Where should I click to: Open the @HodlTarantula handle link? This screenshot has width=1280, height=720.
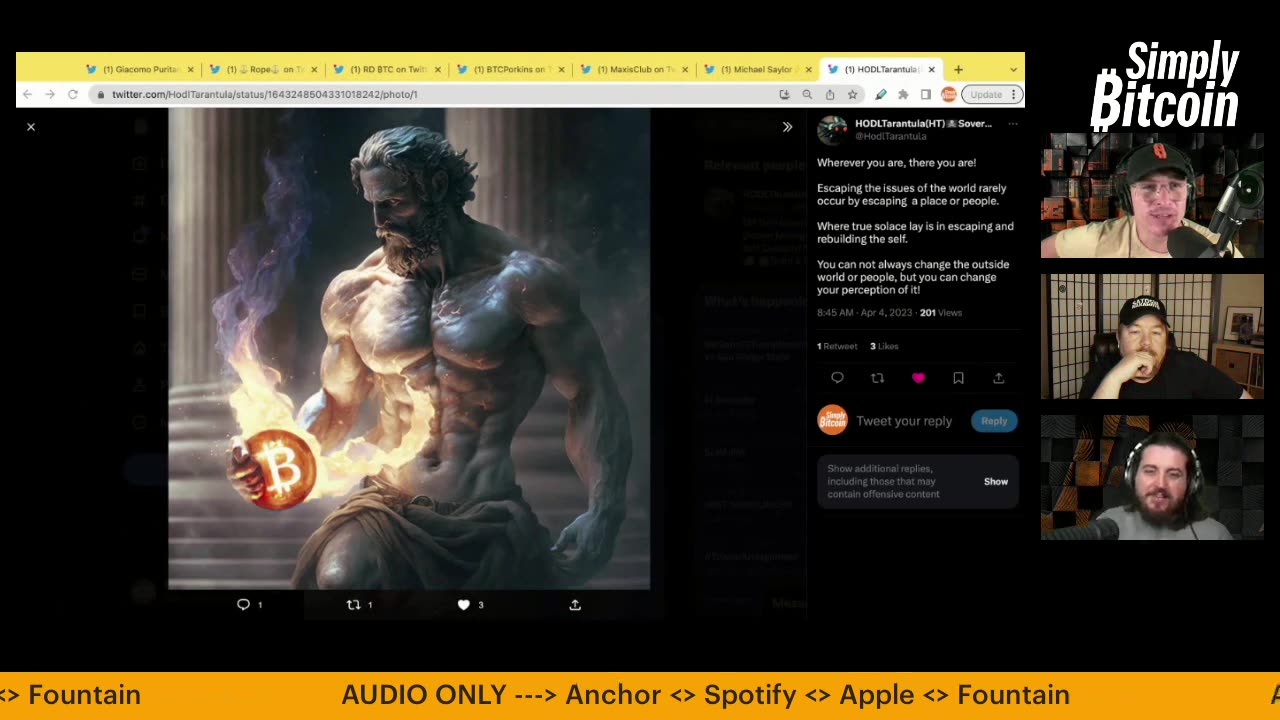click(x=890, y=136)
